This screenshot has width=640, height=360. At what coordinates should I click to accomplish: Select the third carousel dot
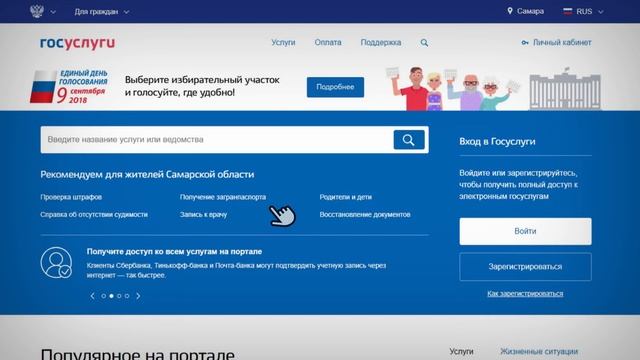119,296
